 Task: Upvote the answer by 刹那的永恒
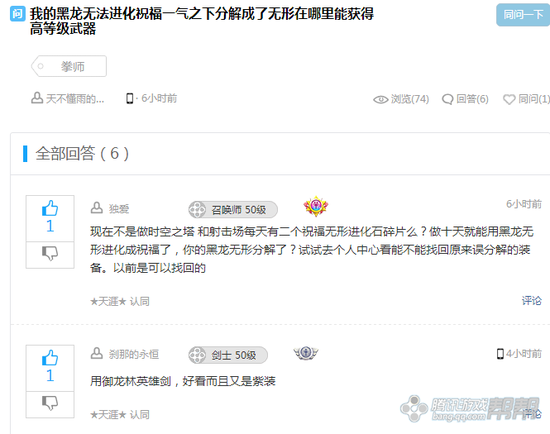(x=50, y=367)
